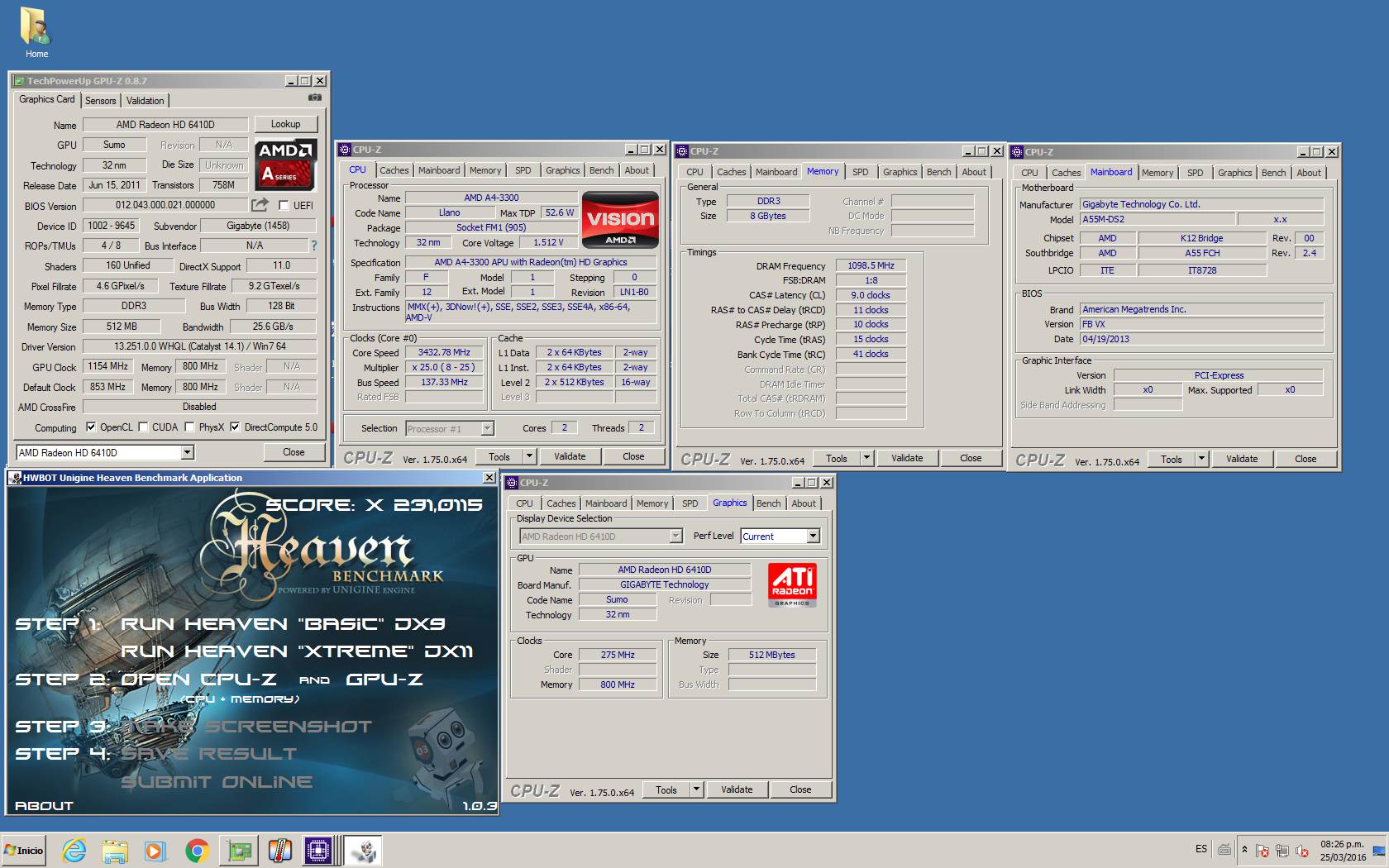Click ABOUT in Heaven benchmark window
The width and height of the screenshot is (1389, 868).
pyautogui.click(x=44, y=805)
